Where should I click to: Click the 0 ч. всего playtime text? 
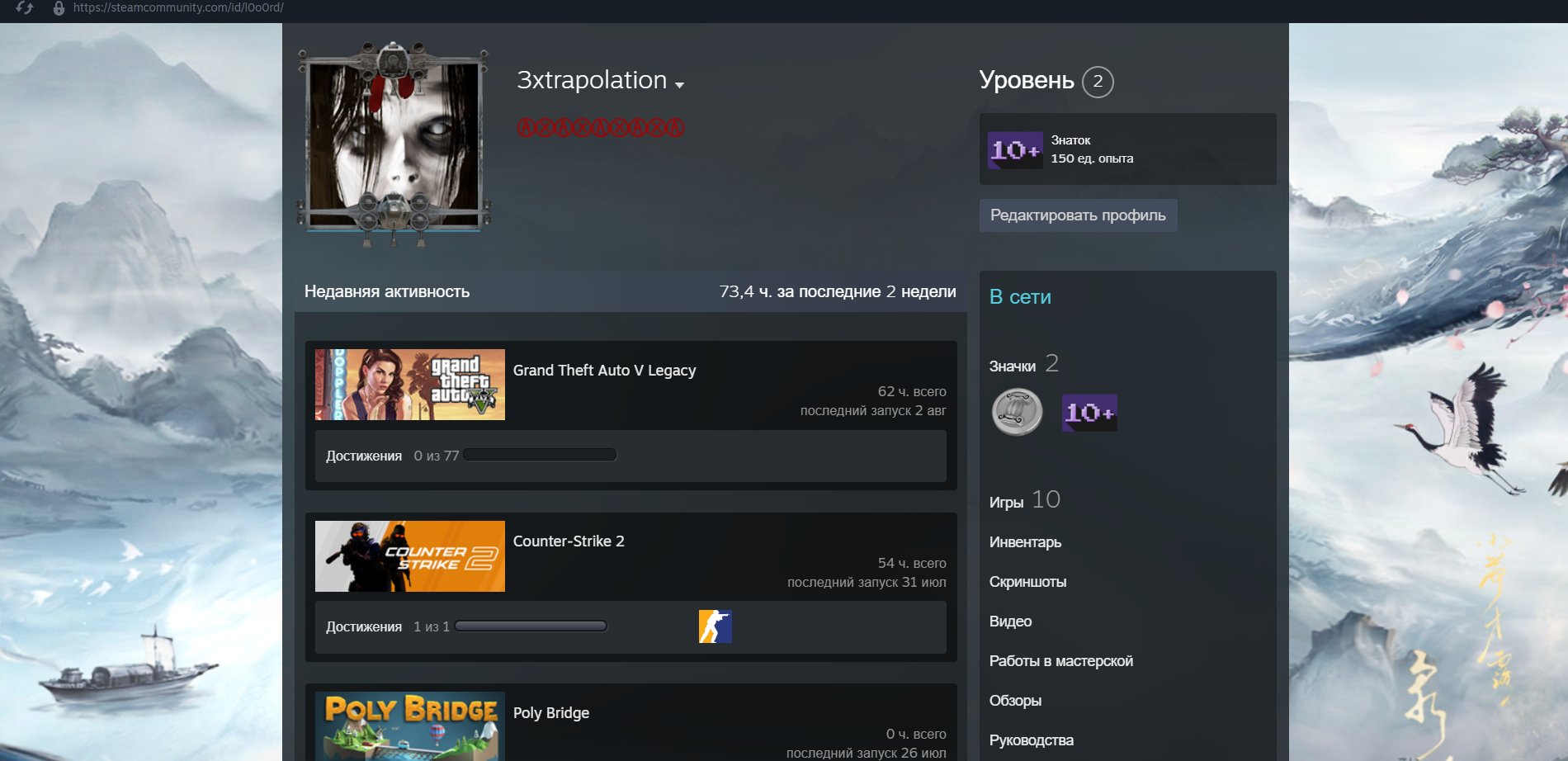(x=916, y=734)
